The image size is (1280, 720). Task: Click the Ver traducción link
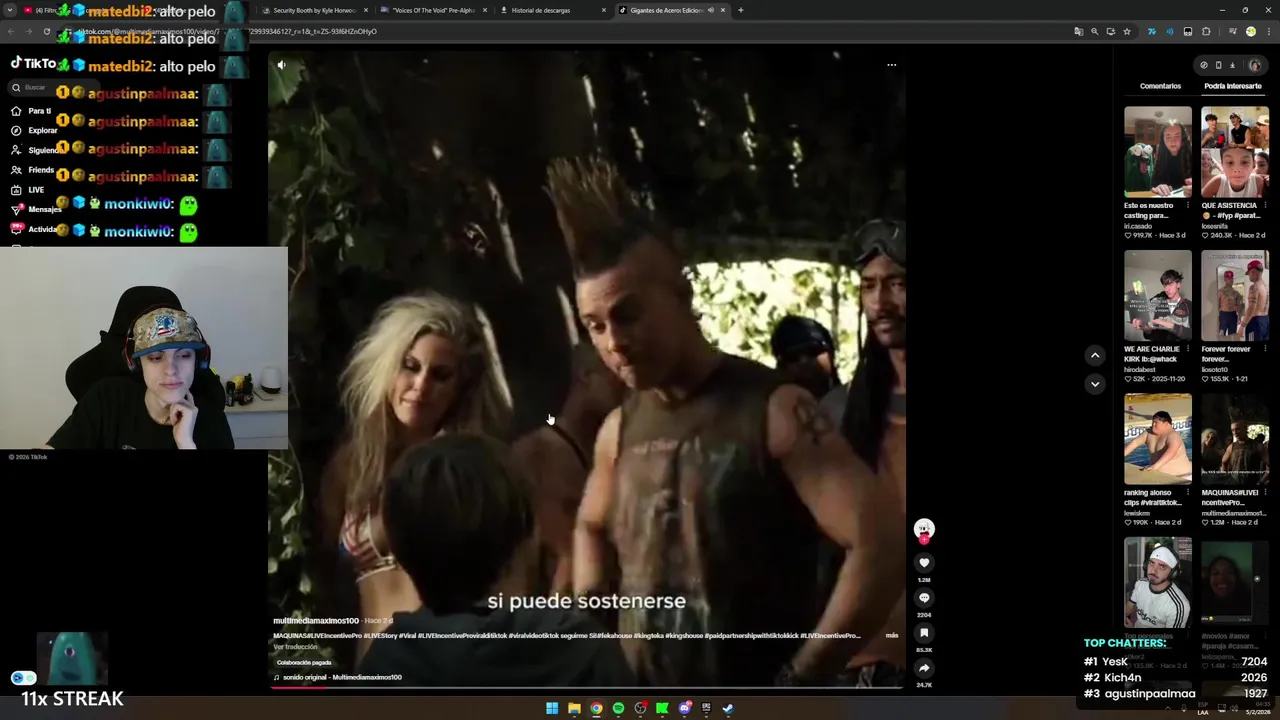295,647
